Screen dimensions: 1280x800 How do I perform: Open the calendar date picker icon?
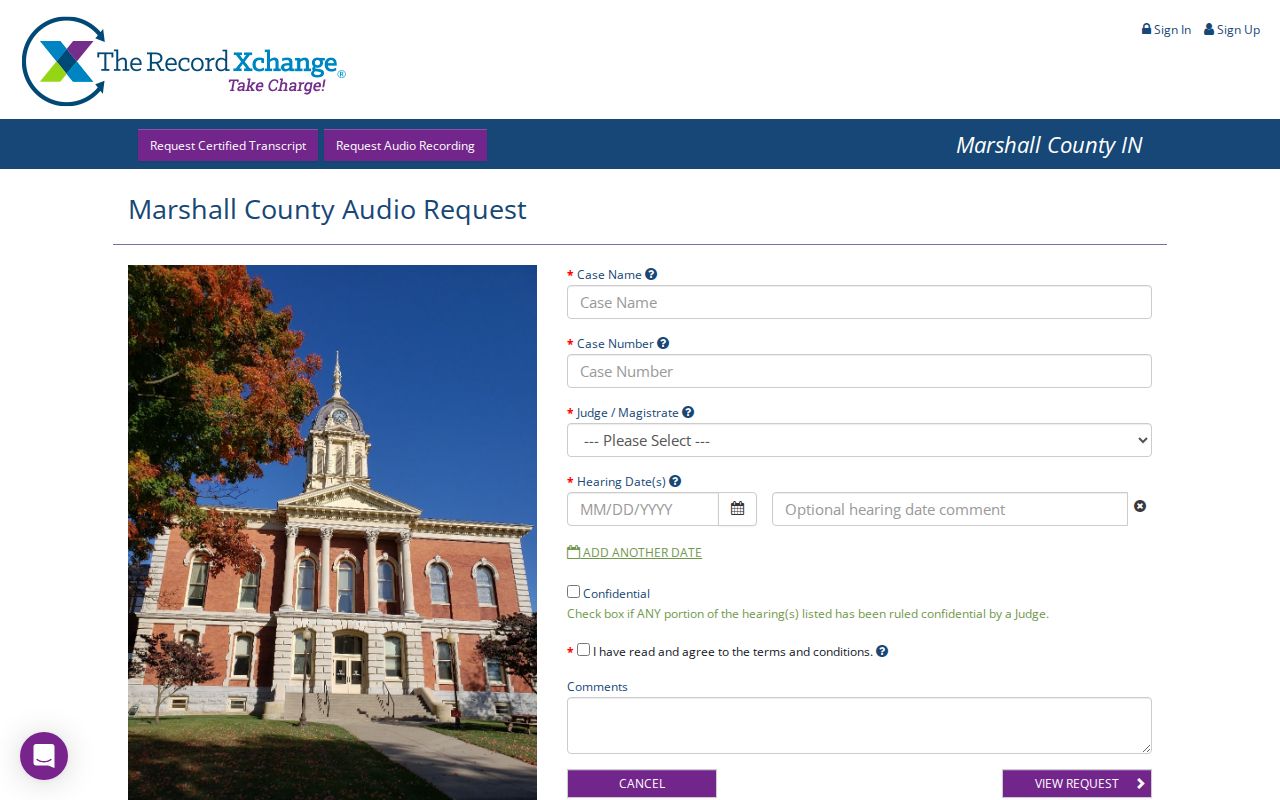(x=738, y=509)
